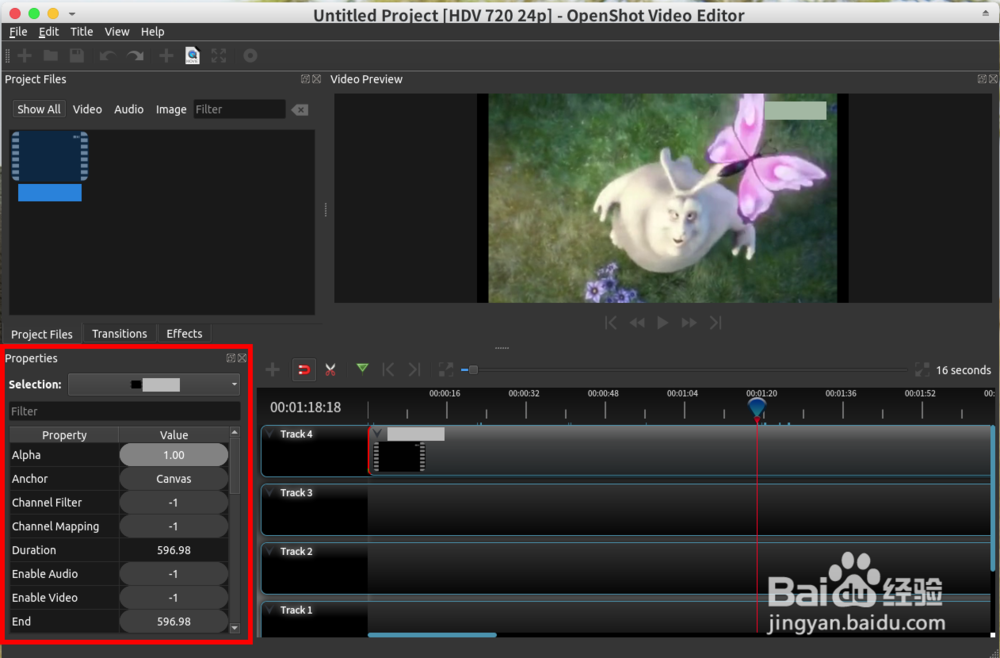The height and width of the screenshot is (658, 1000).
Task: Open the Selection dropdown in Properties
Action: [x=154, y=384]
